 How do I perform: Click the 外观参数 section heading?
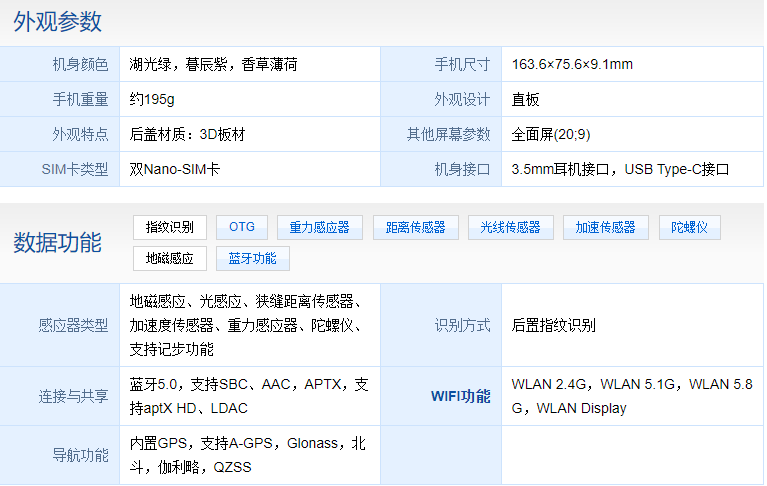pos(58,22)
